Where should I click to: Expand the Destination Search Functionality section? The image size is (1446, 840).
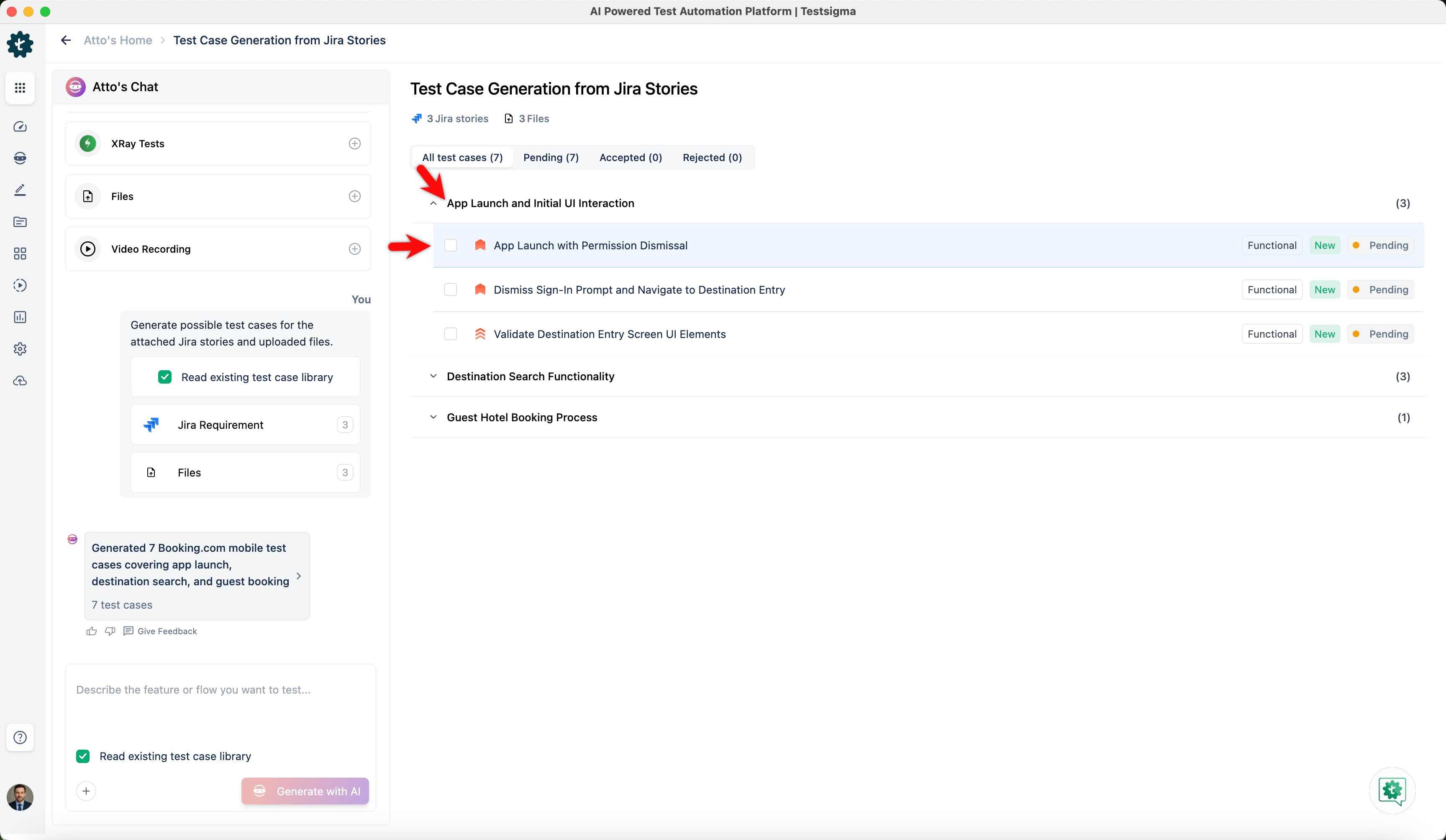pyautogui.click(x=433, y=376)
